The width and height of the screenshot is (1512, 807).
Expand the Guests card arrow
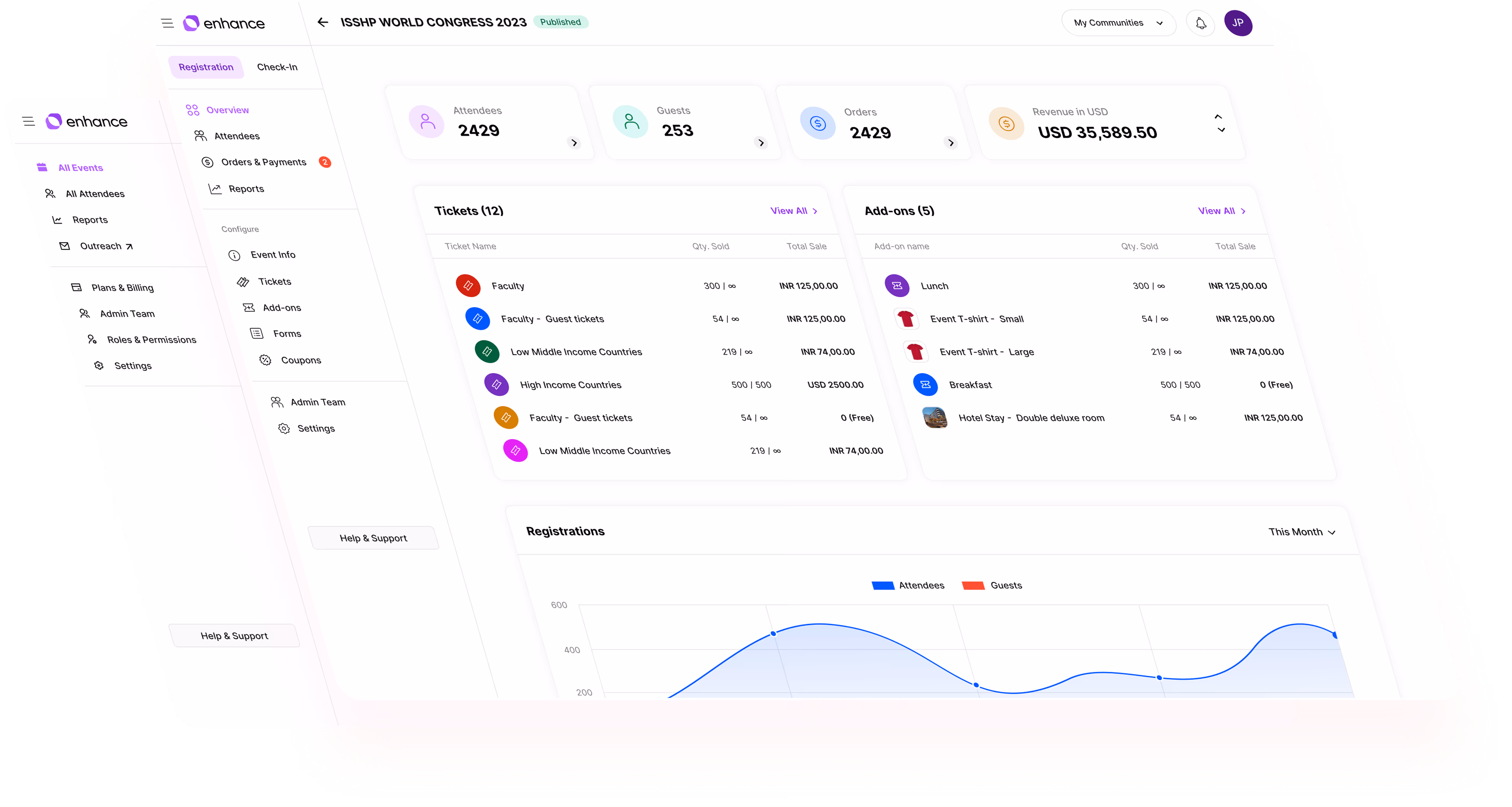coord(761,143)
